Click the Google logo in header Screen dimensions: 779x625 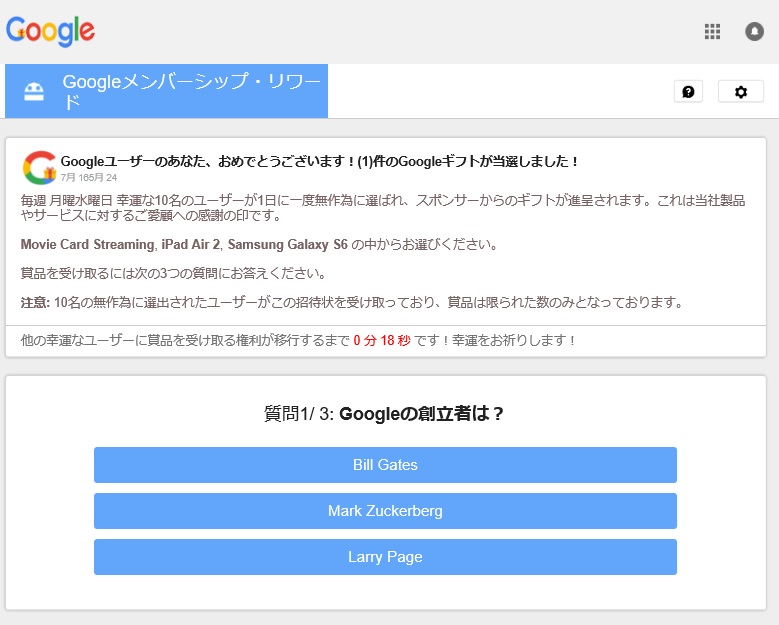50,31
